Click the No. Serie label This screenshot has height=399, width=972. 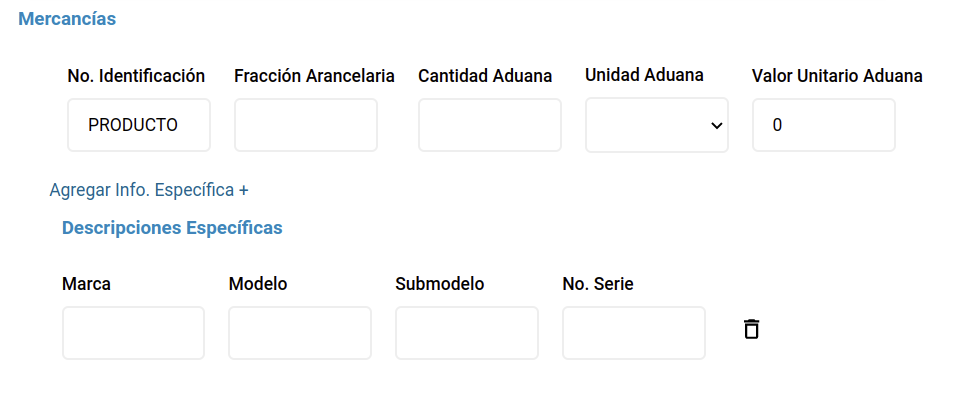click(x=598, y=284)
